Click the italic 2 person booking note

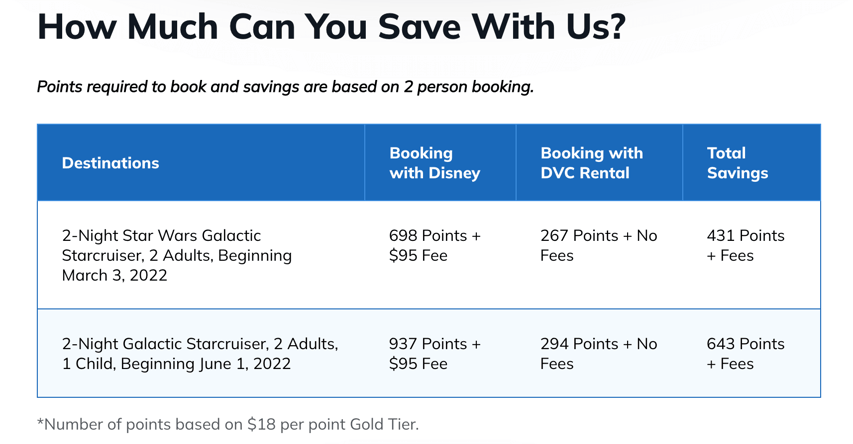pos(285,87)
